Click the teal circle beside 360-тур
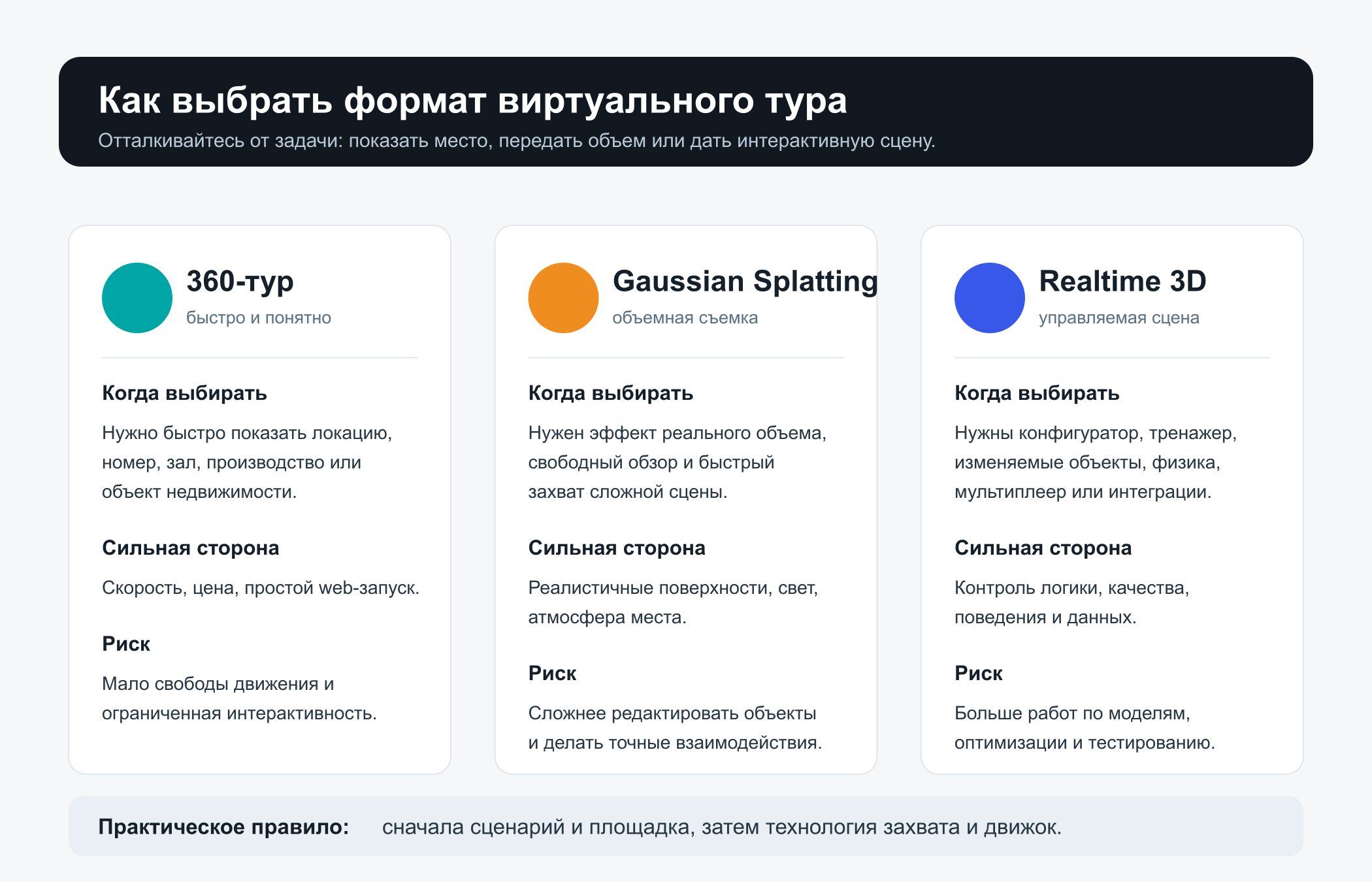This screenshot has width=1372, height=882. [137, 298]
